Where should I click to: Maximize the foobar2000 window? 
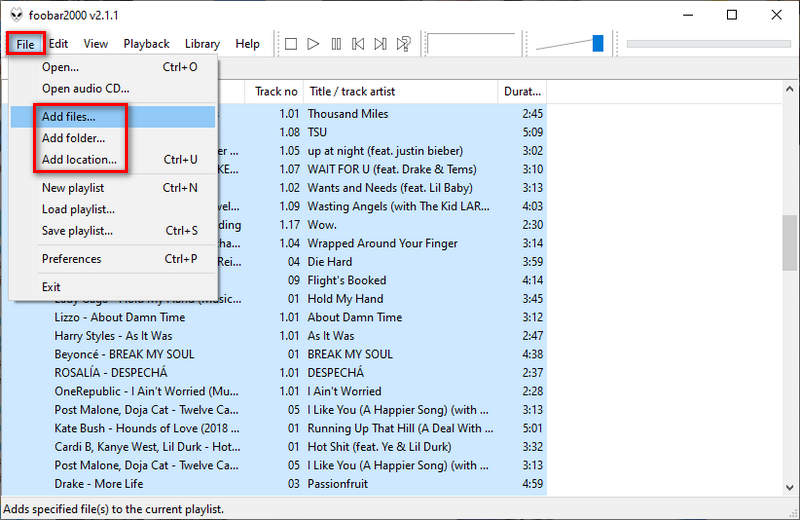click(x=732, y=15)
